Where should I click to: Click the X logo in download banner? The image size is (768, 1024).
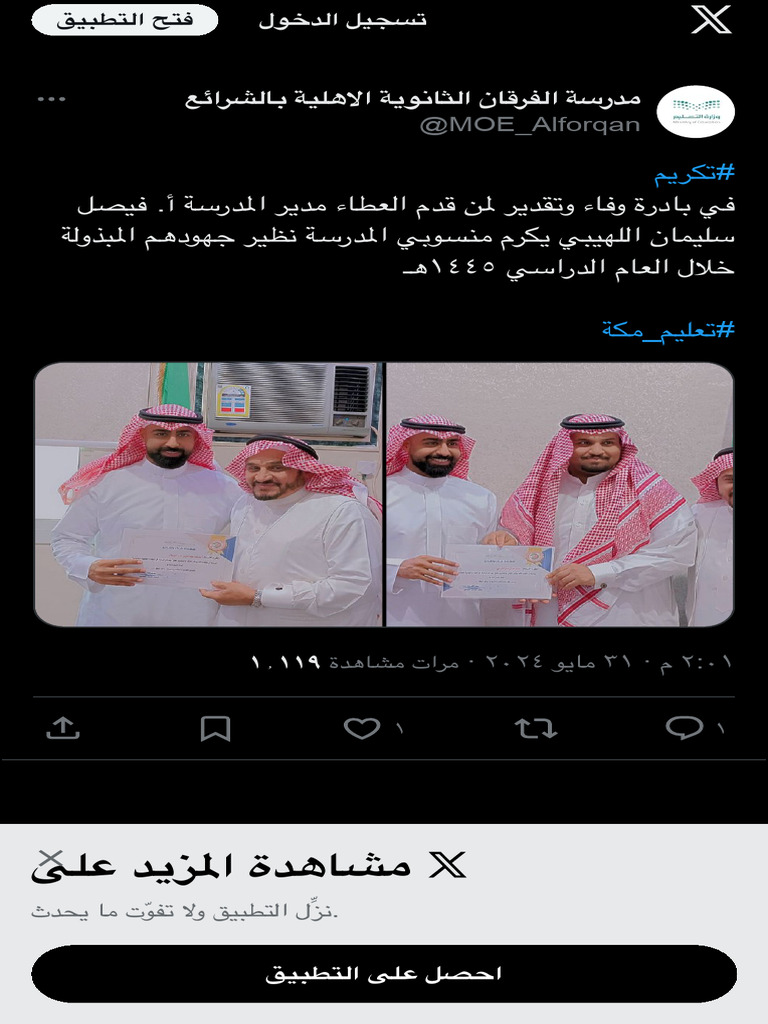pos(448,865)
